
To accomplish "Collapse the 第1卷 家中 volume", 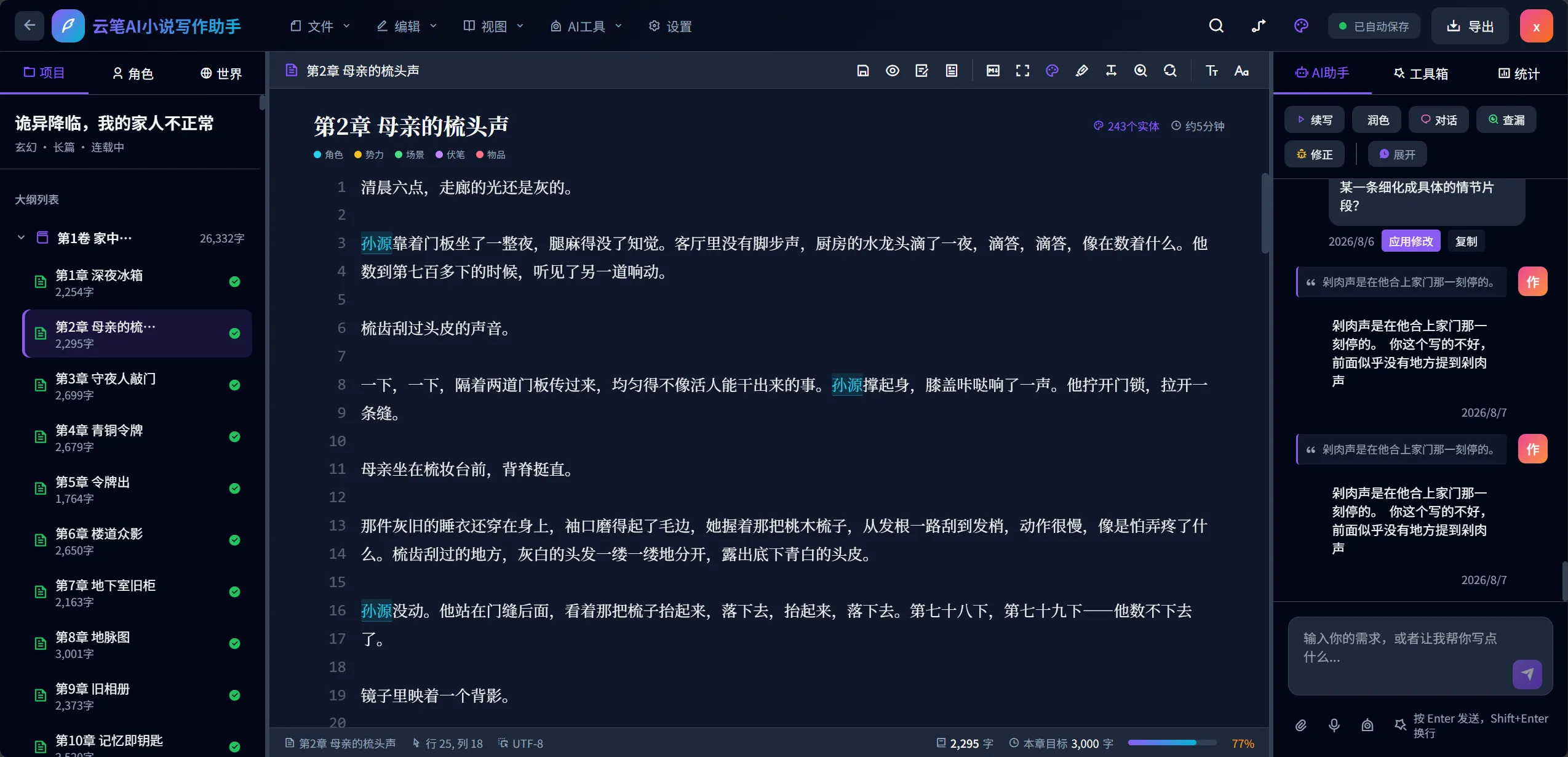I will tap(21, 238).
